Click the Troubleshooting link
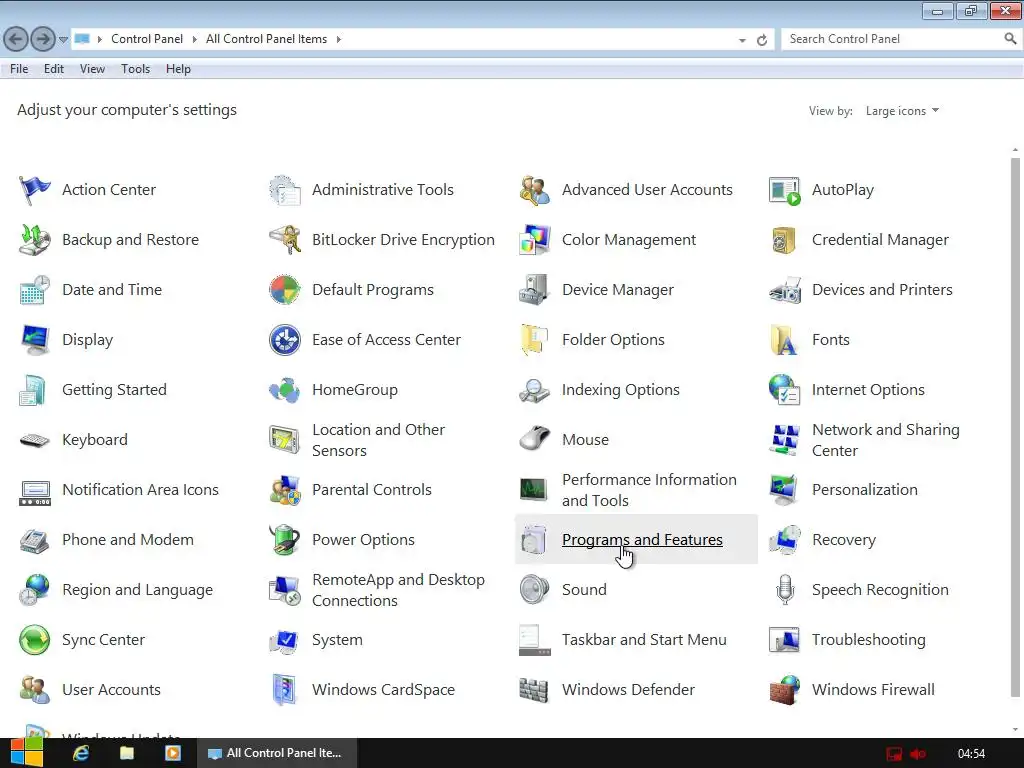The height and width of the screenshot is (768, 1024). [869, 640]
